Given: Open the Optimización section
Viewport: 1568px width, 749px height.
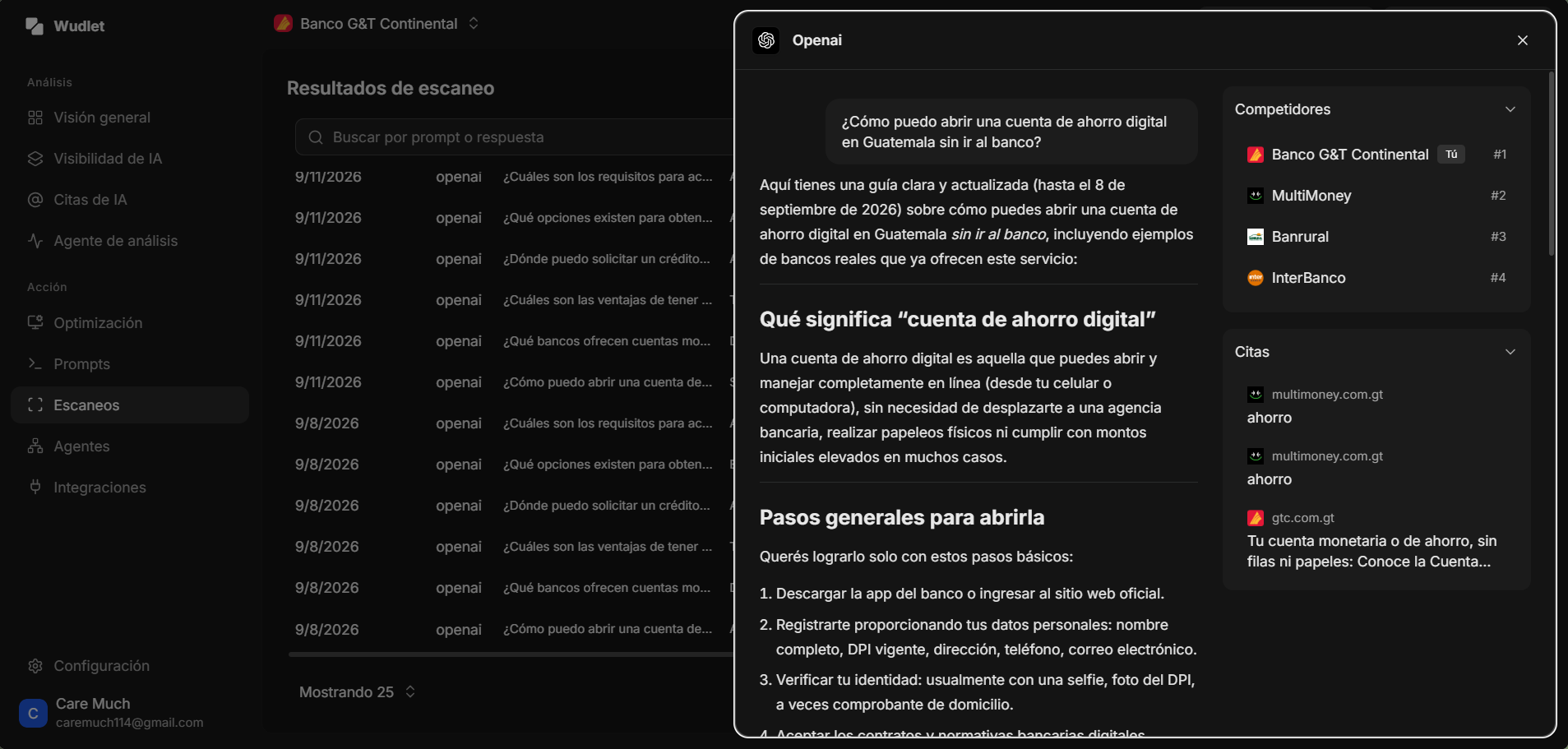Looking at the screenshot, I should pyautogui.click(x=130, y=323).
